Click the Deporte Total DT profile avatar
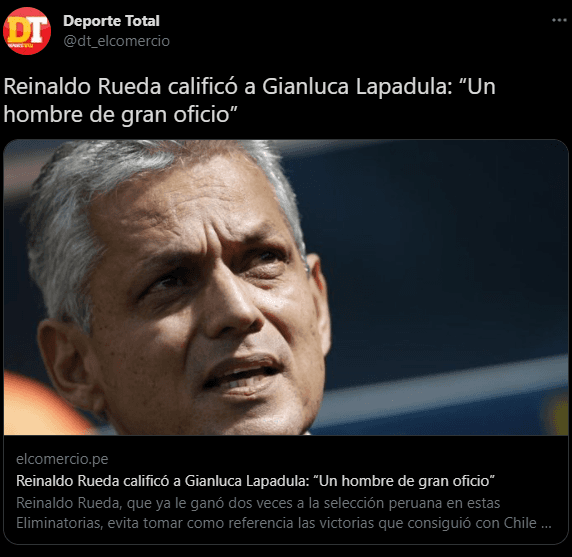Image resolution: width=572 pixels, height=557 pixels. (x=27, y=31)
